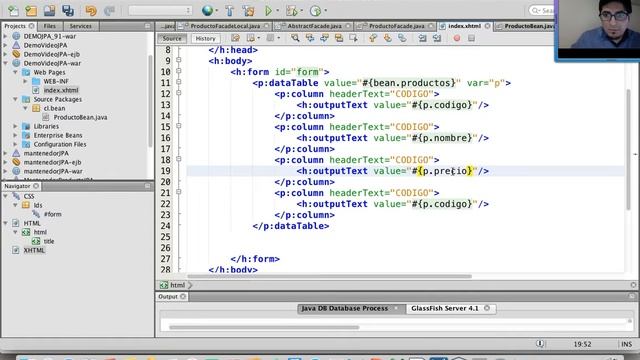640x360 pixels.
Task: Click the Next Bookmark icon
Action: click(x=387, y=38)
